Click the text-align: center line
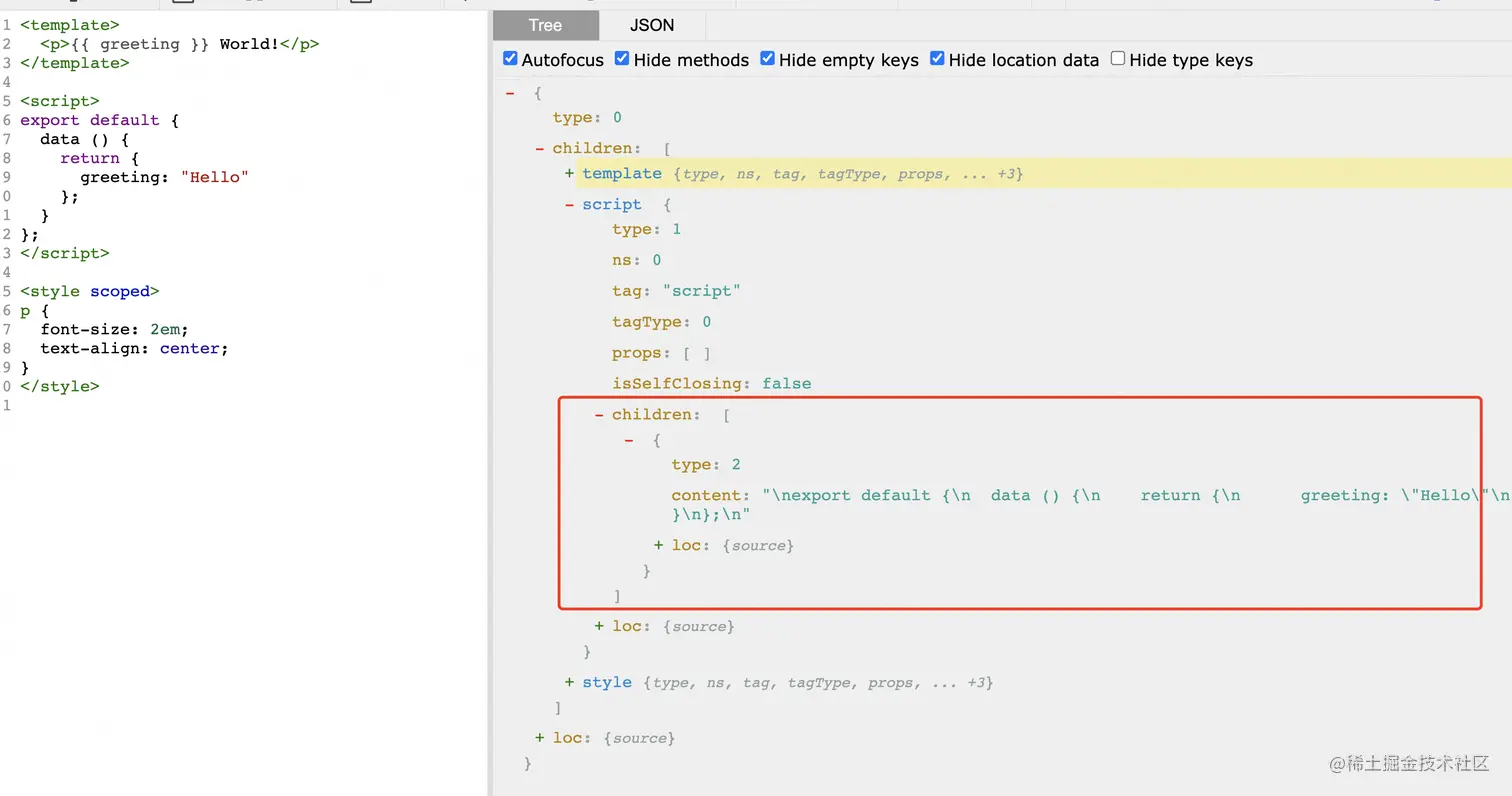1512x796 pixels. [x=134, y=349]
